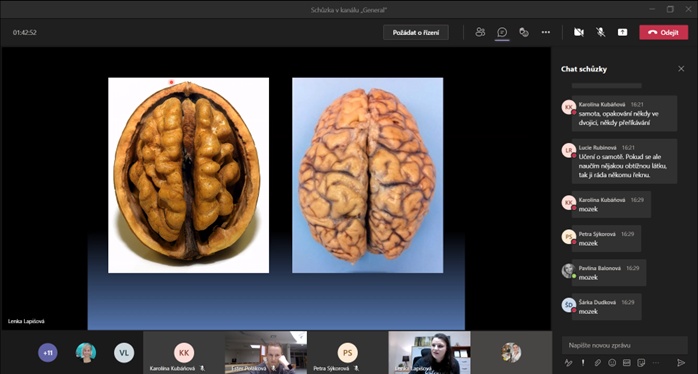Close the Chat schůzky panel
Image resolution: width=698 pixels, height=374 pixels.
[681, 69]
